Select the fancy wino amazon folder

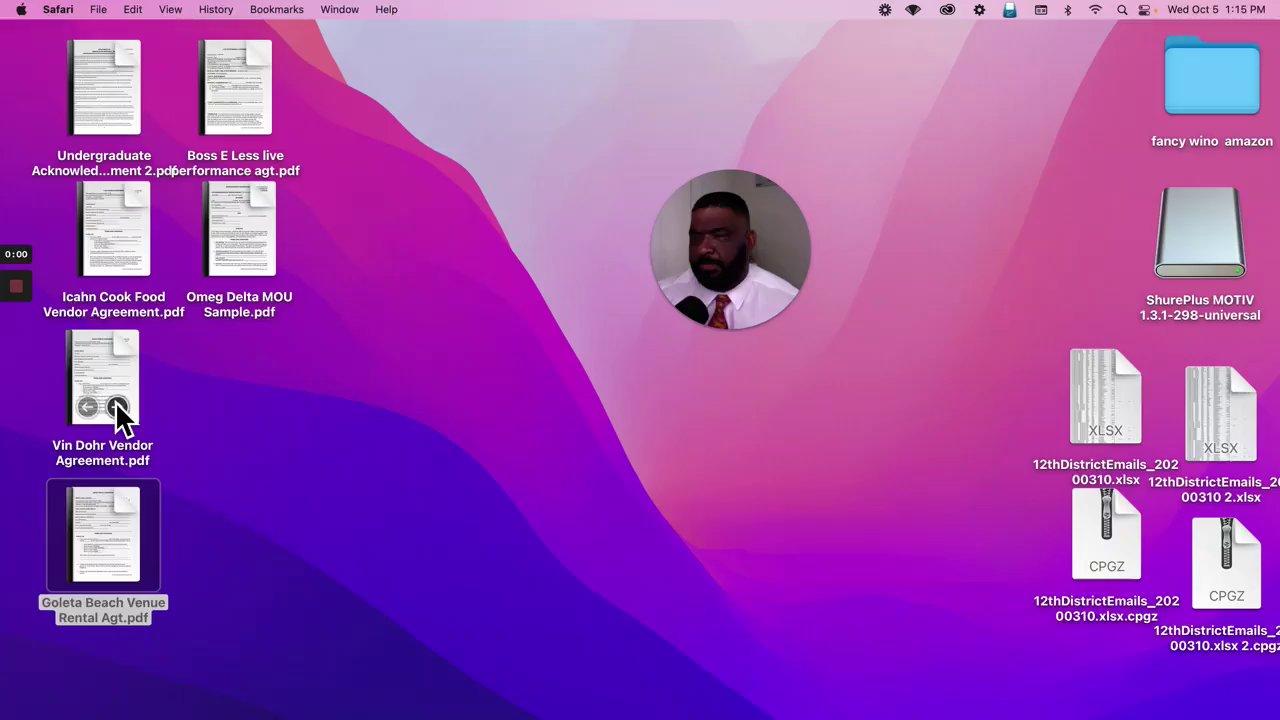1212,77
